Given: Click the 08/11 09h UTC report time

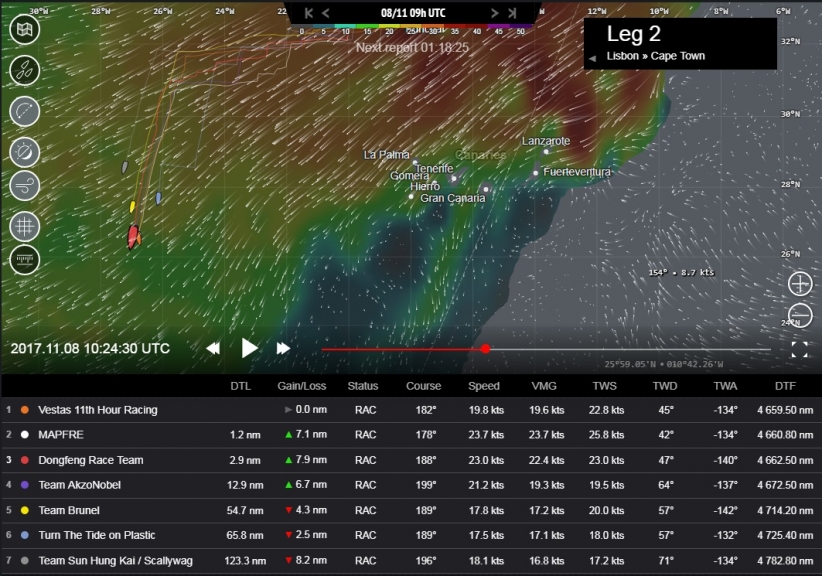Looking at the screenshot, I should click(x=413, y=13).
